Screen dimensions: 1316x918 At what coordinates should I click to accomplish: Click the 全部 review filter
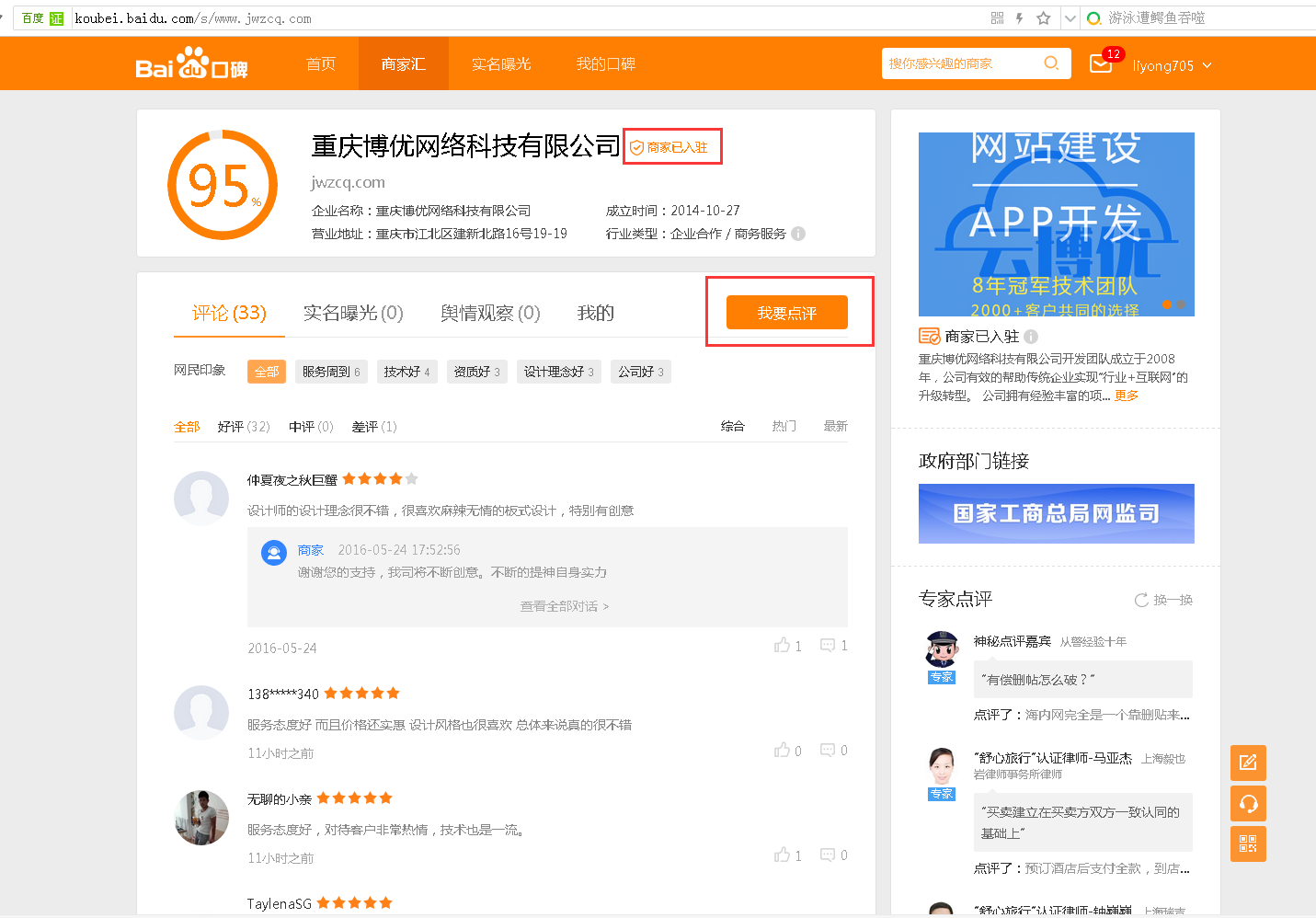tap(187, 427)
